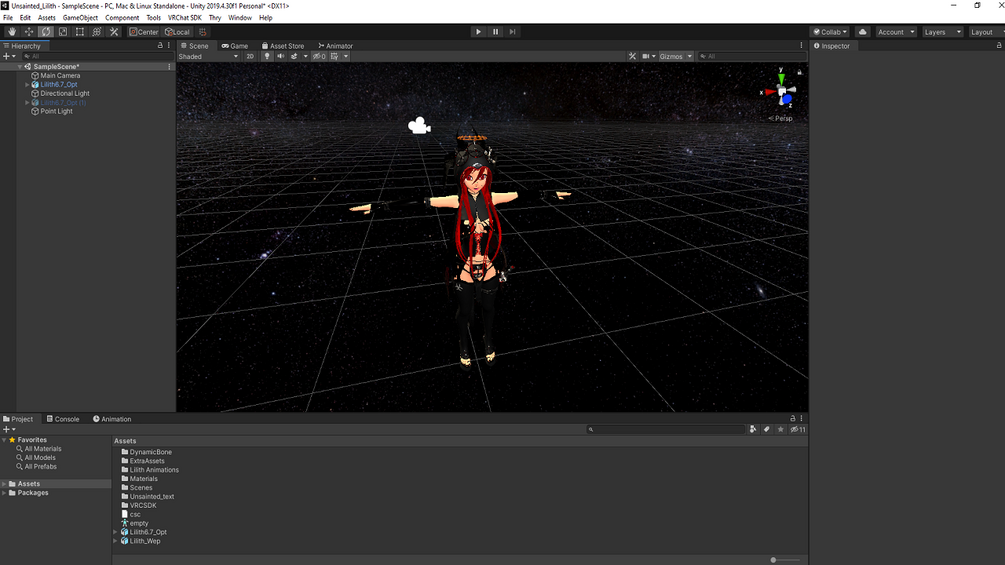Pause the editor playback

pyautogui.click(x=495, y=31)
